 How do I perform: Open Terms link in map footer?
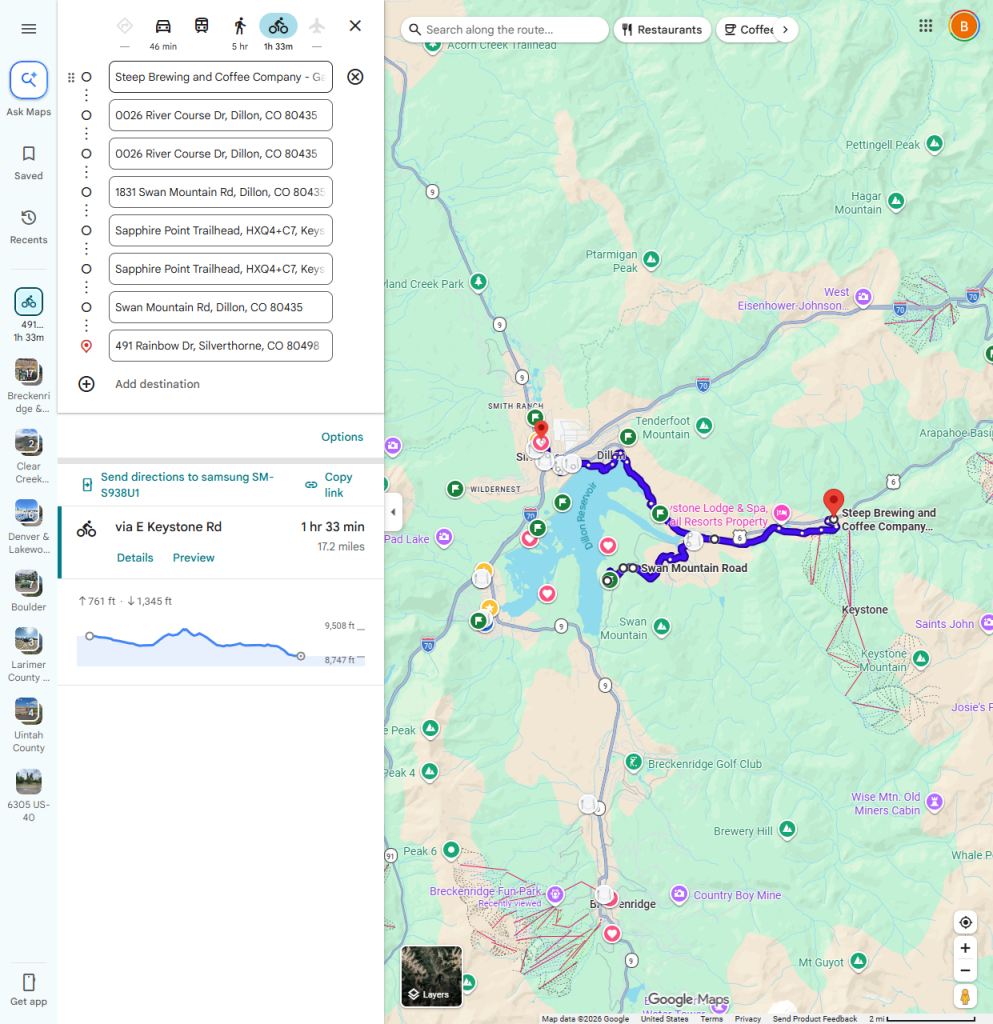tap(711, 1019)
